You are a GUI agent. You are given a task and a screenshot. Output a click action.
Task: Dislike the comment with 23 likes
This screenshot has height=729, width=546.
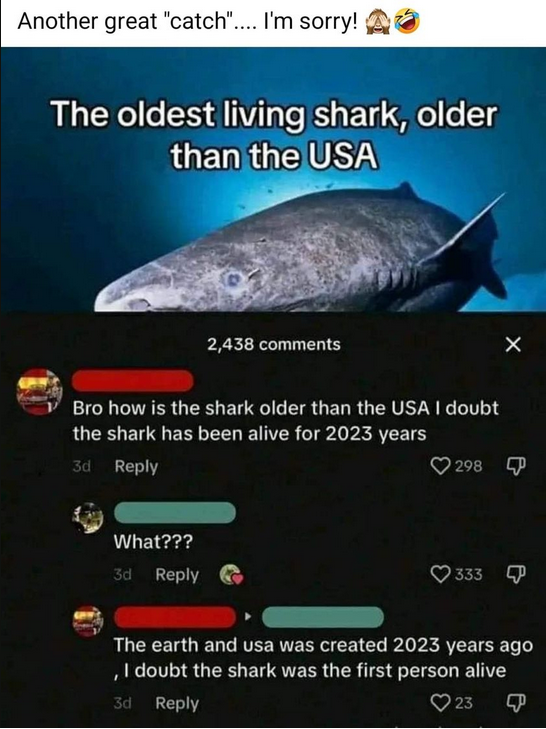pos(516,702)
